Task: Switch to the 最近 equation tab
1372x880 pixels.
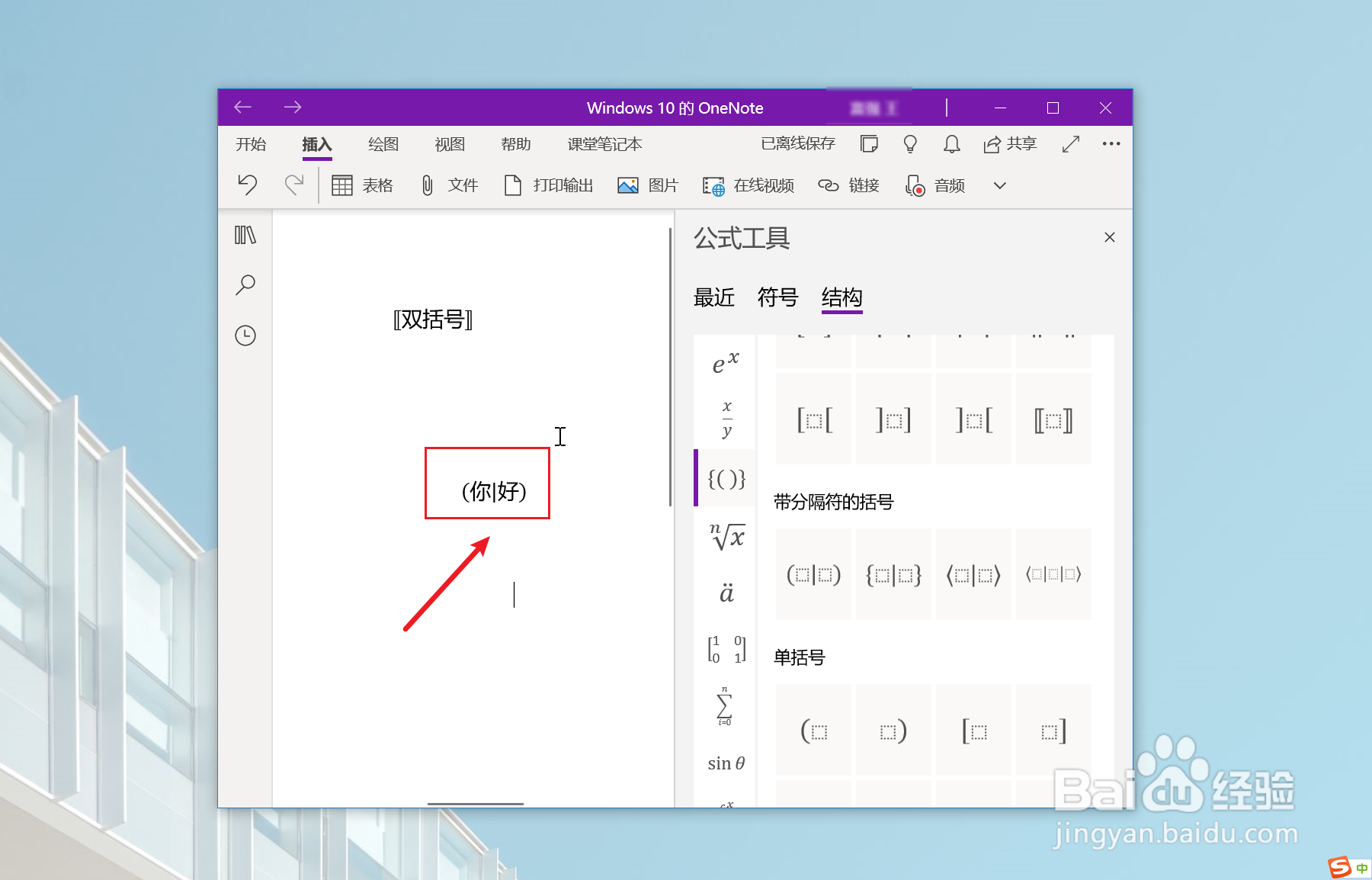Action: click(x=714, y=297)
